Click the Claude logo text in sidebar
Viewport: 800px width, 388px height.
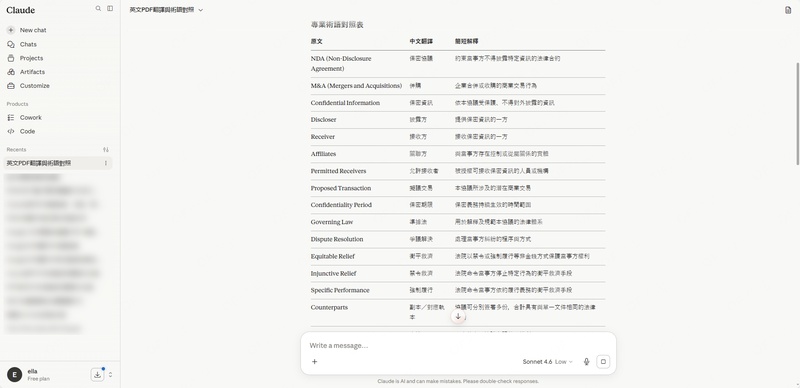[20, 10]
